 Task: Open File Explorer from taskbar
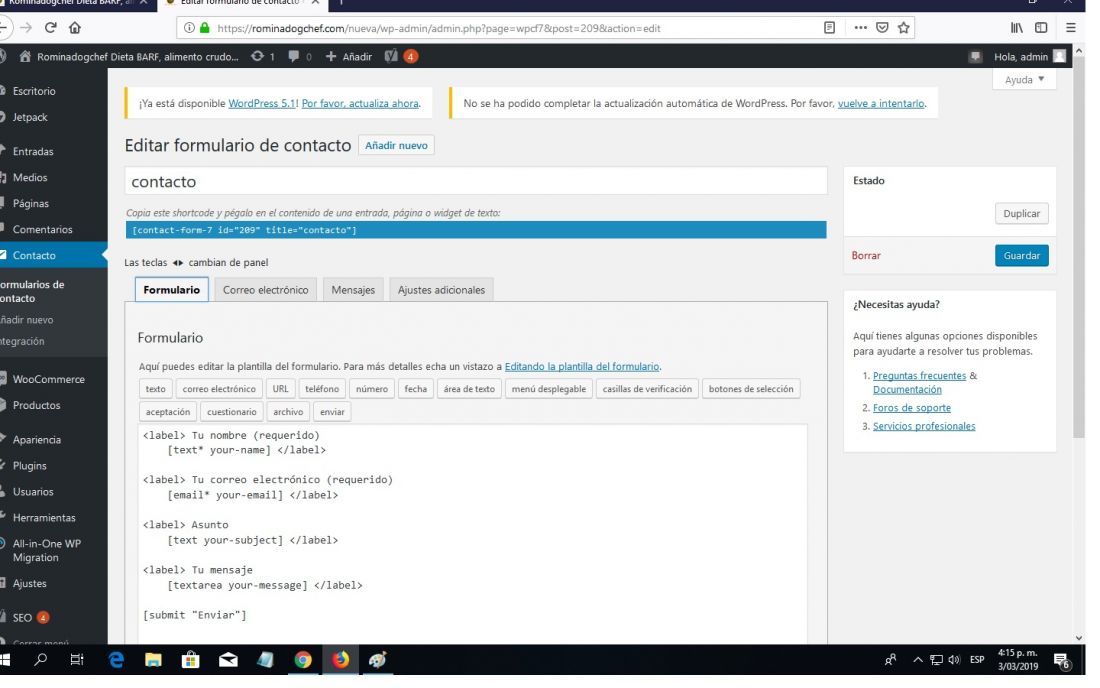153,660
